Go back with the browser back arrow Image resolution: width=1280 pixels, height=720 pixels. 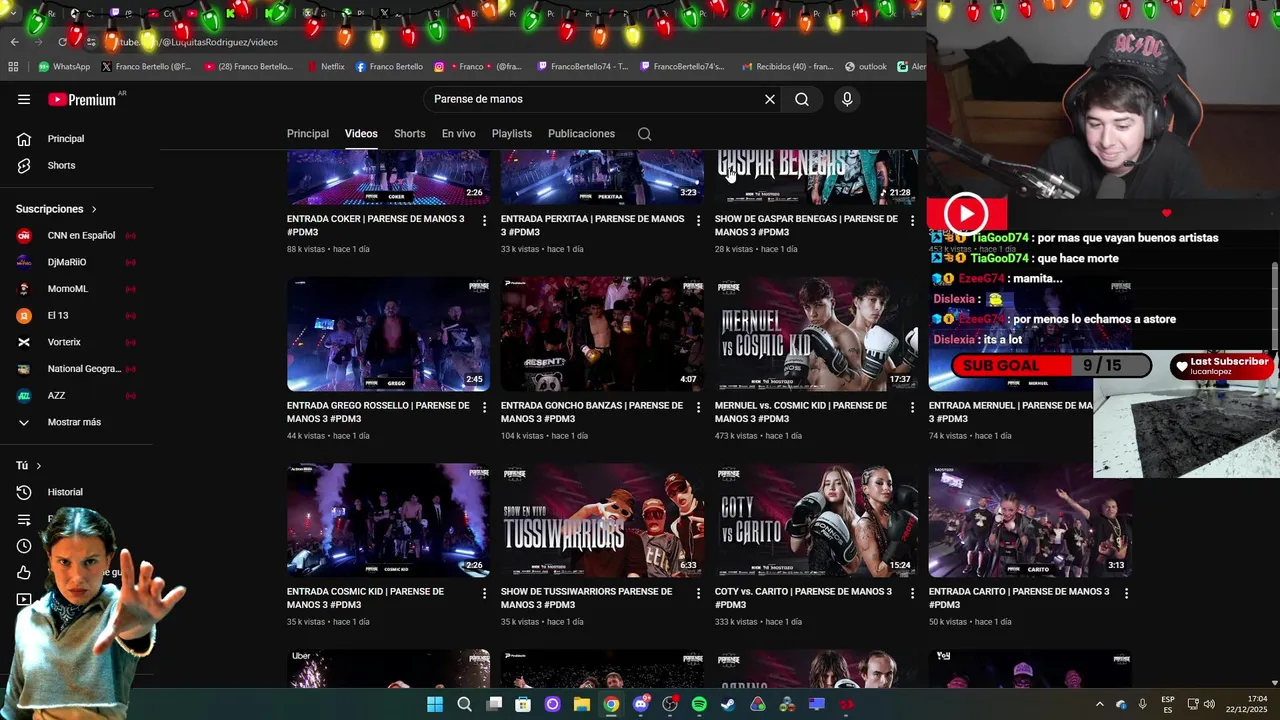14,42
